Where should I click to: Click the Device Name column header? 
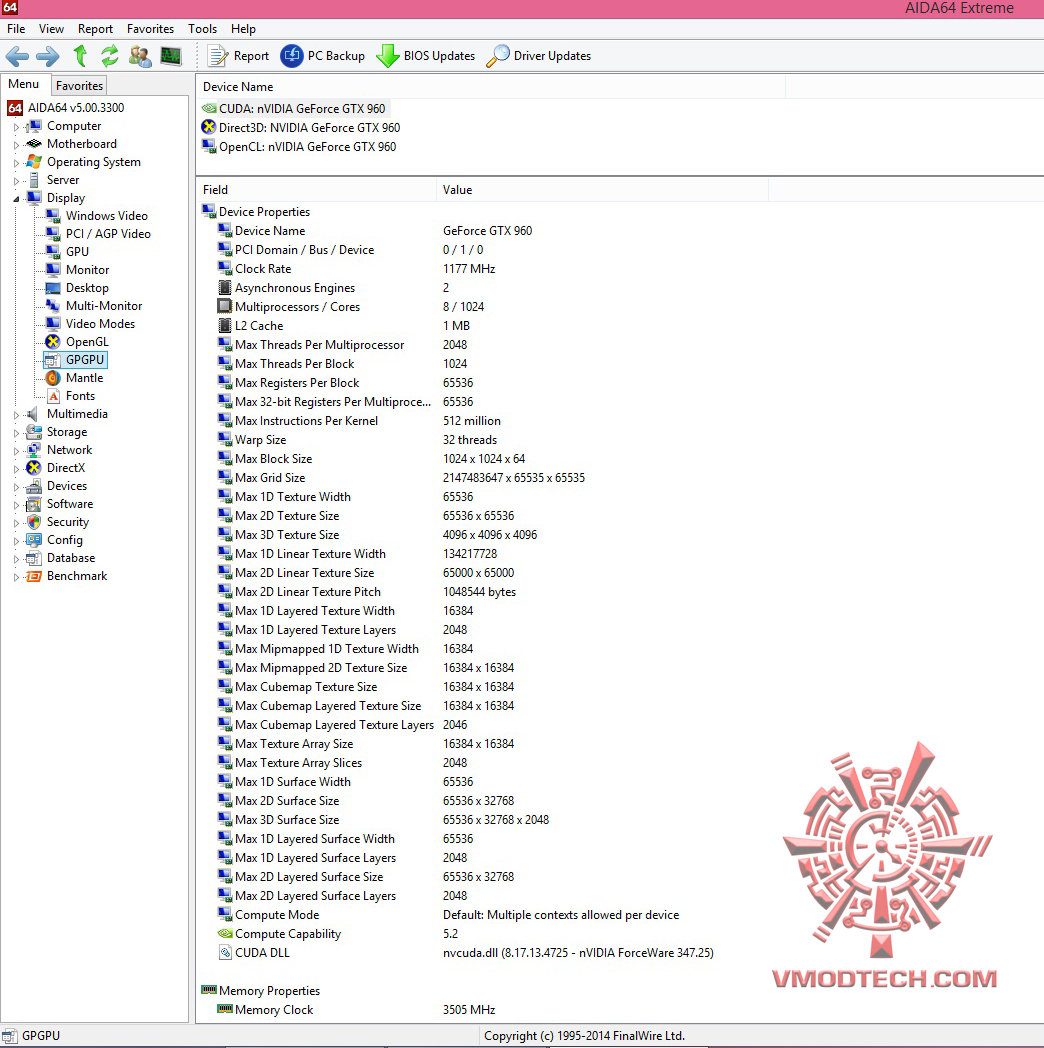click(491, 87)
